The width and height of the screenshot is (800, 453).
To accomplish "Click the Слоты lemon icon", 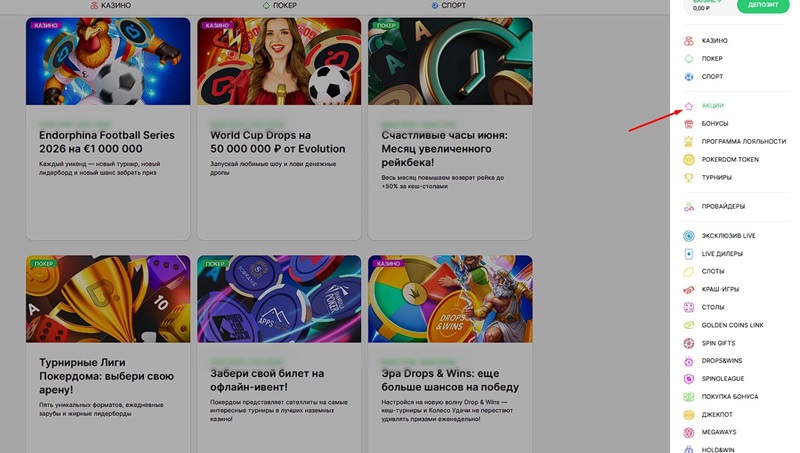I will 688,272.
